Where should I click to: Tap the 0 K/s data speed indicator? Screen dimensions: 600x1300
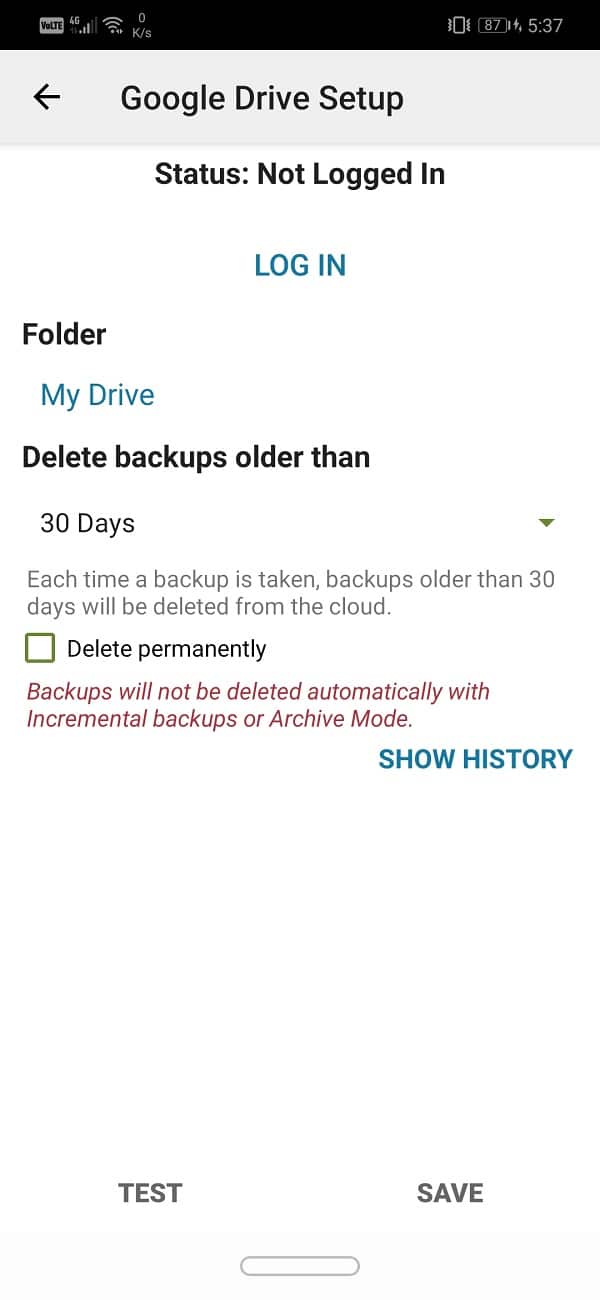click(x=141, y=25)
